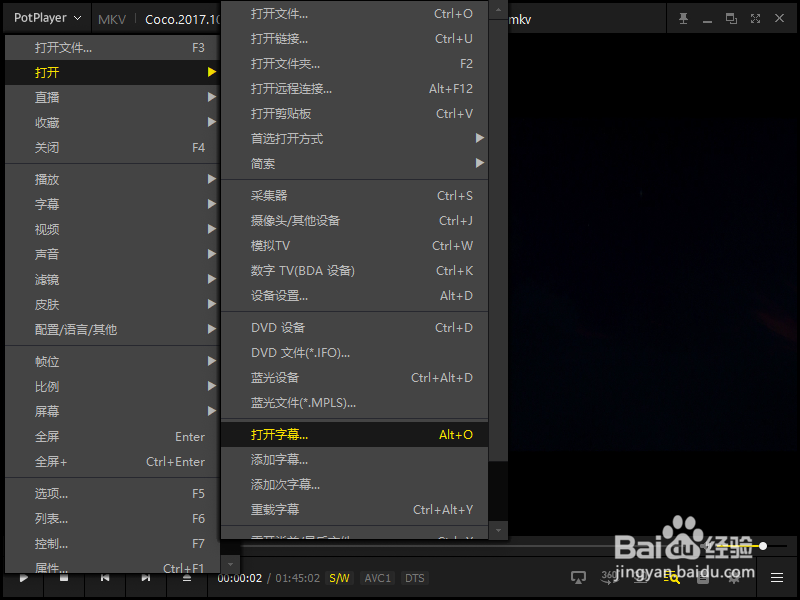Expand the 首选打开方式 submenu
Screen dimensions: 800x600
[355, 138]
